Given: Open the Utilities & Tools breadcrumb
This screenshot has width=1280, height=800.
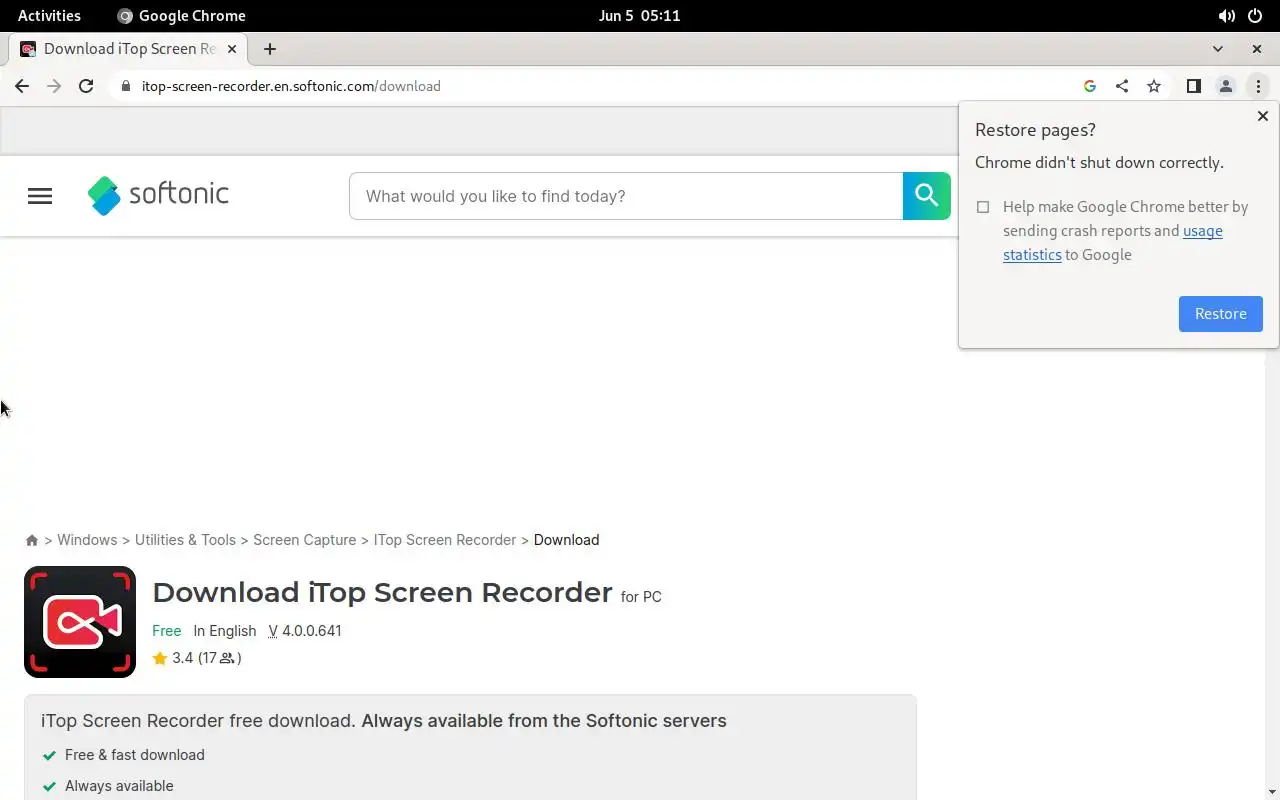Looking at the screenshot, I should click(185, 540).
